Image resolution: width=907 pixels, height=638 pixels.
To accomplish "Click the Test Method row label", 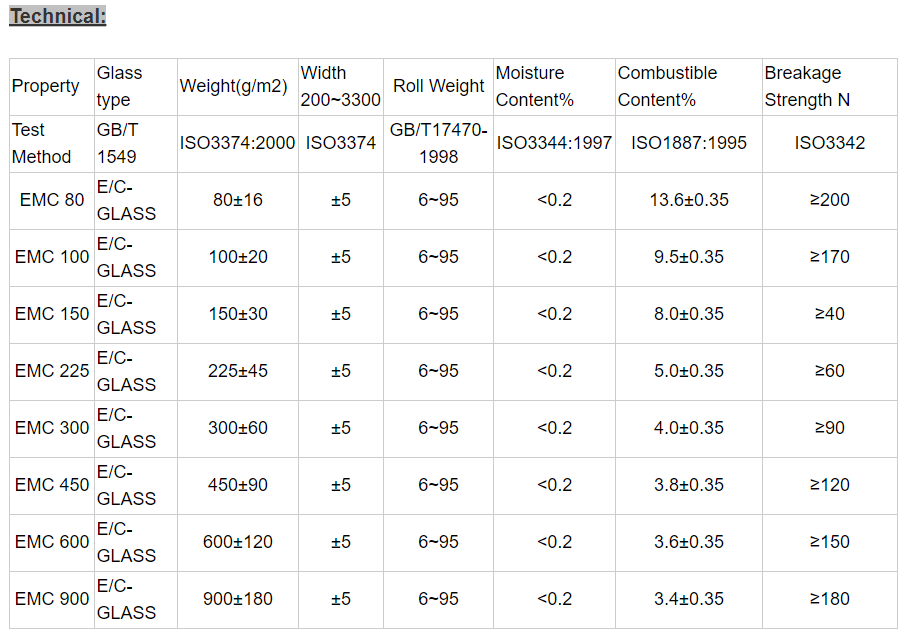I will tap(42, 143).
